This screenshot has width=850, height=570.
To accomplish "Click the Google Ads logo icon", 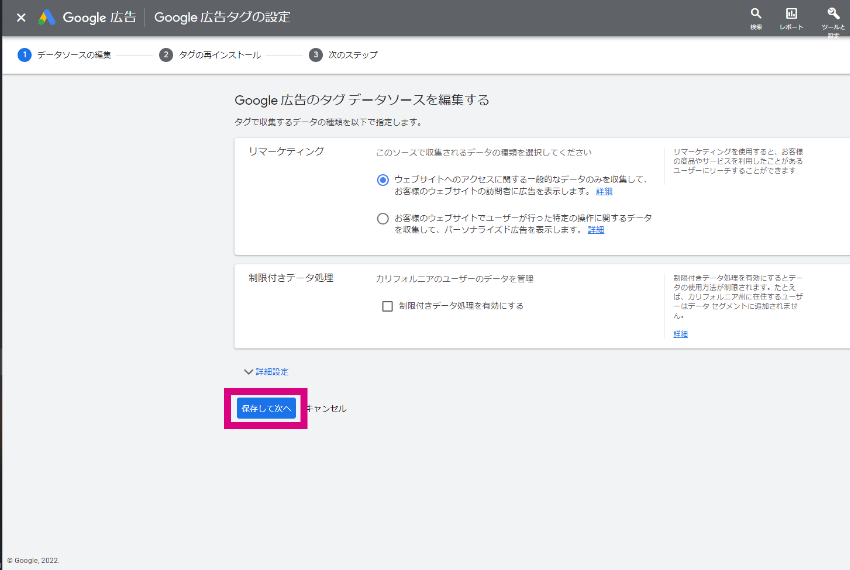I will pyautogui.click(x=47, y=17).
